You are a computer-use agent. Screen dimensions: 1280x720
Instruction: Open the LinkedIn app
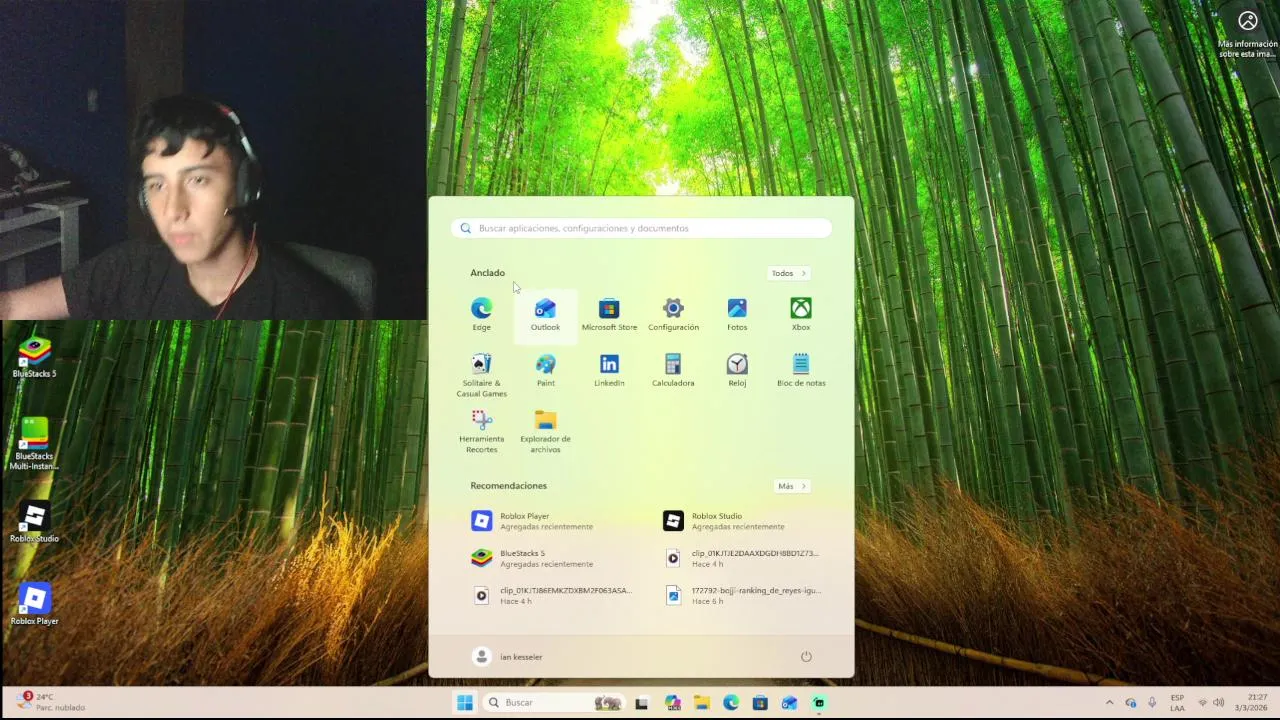point(609,370)
